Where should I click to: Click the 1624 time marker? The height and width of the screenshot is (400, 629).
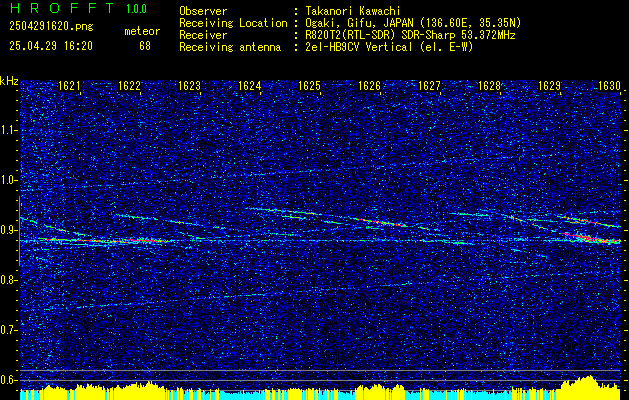click(x=249, y=86)
